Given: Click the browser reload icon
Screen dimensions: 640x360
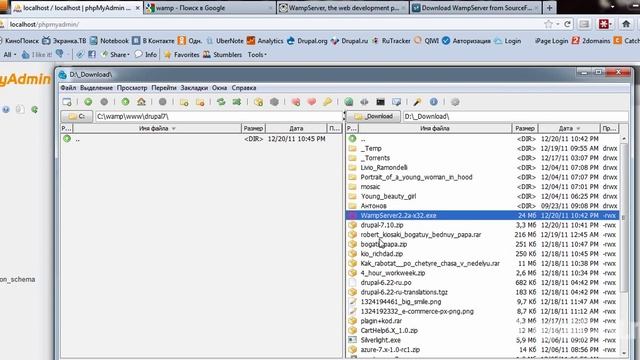Looking at the screenshot, I should [567, 24].
